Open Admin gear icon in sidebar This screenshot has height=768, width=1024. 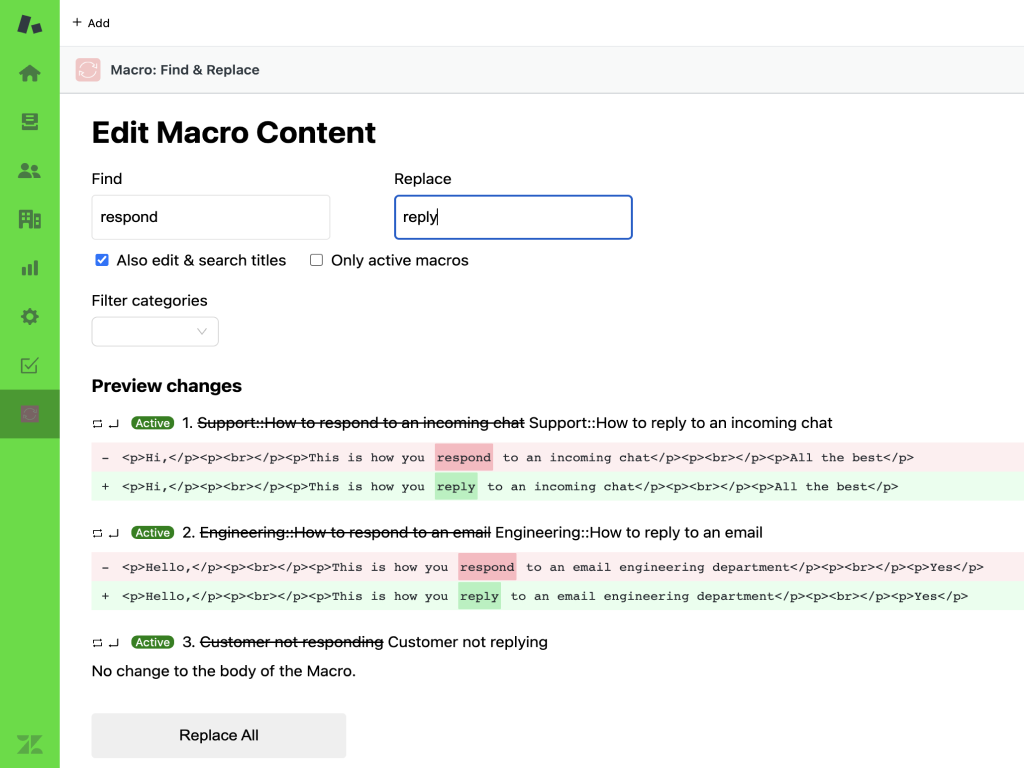click(30, 317)
